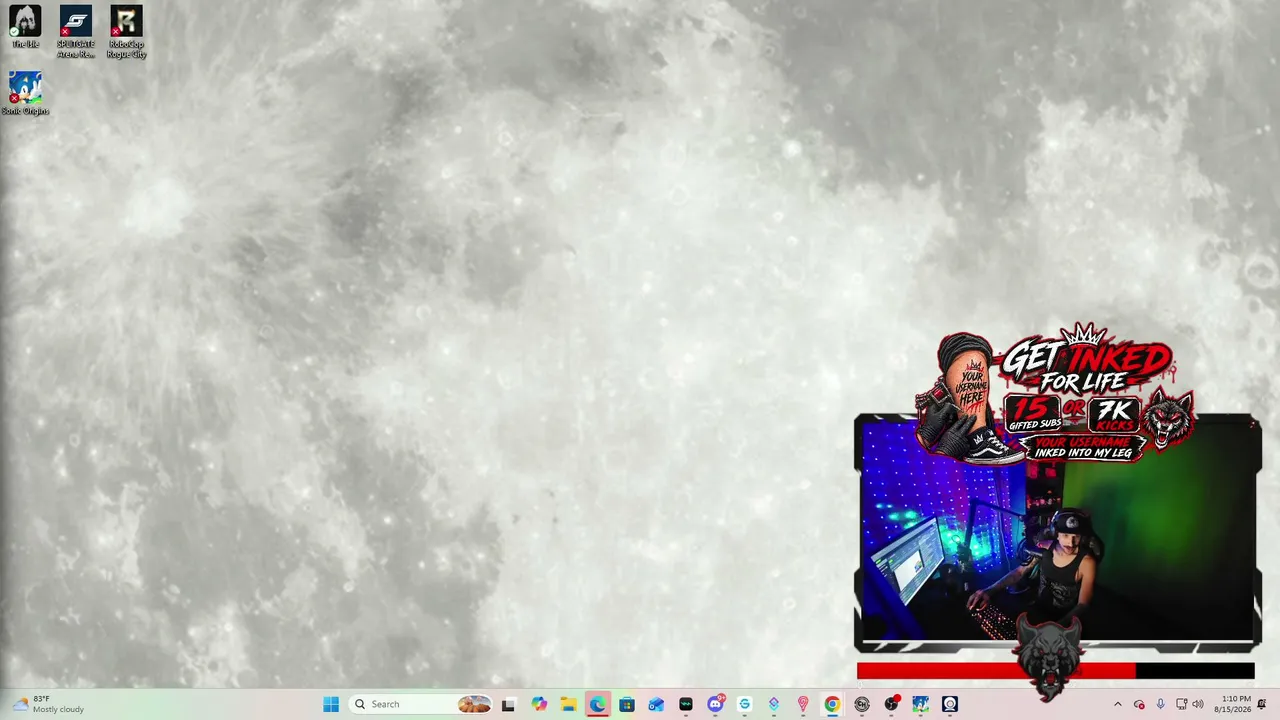Select the Sonic Origins desktop shortcut
Image resolution: width=1280 pixels, height=720 pixels.
pos(25,93)
